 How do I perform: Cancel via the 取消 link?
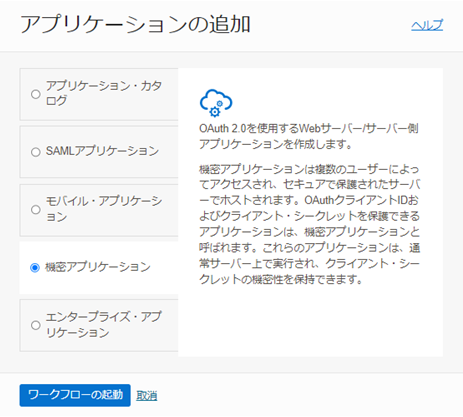[147, 396]
